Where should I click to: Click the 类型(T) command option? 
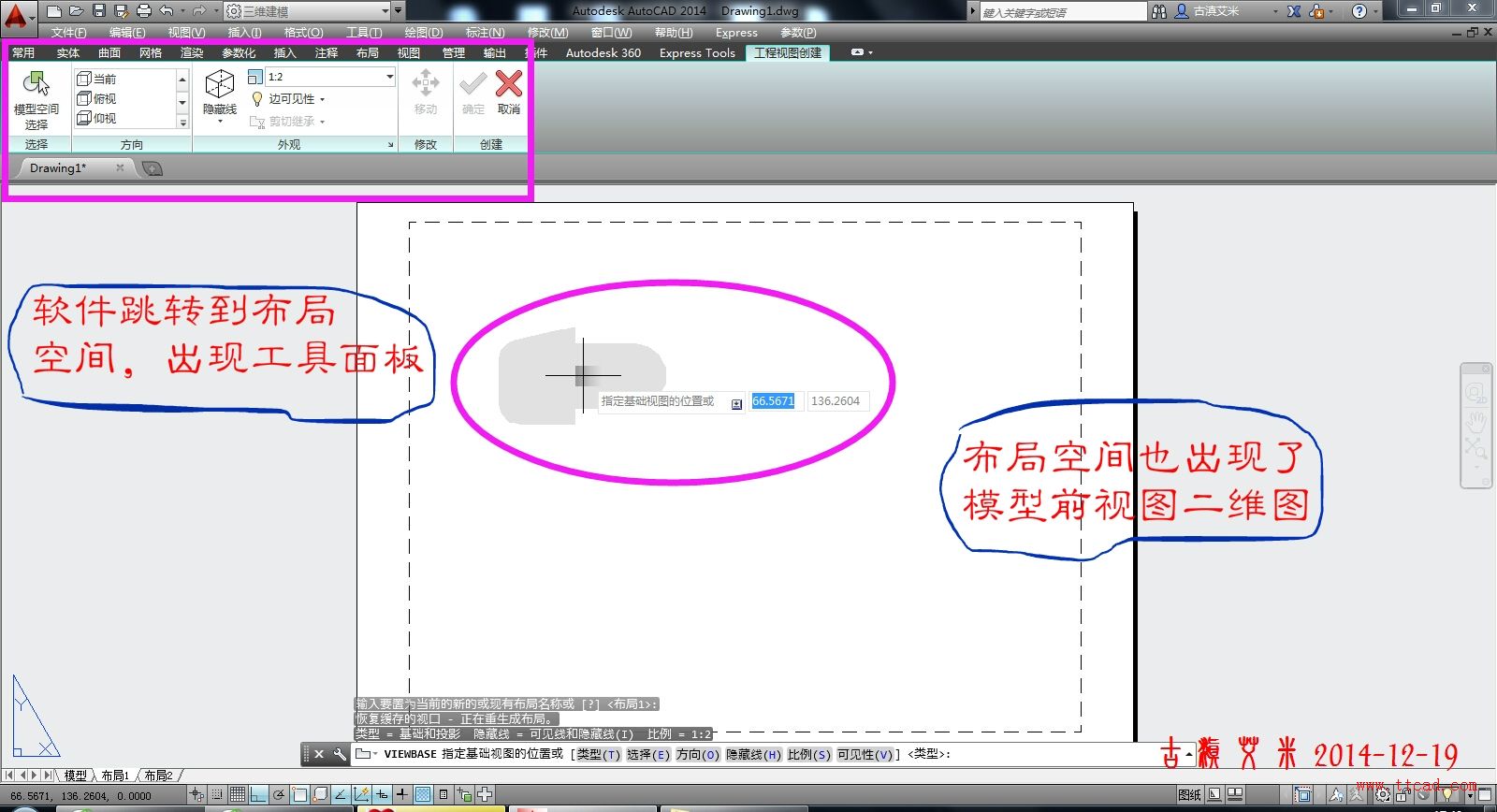599,754
